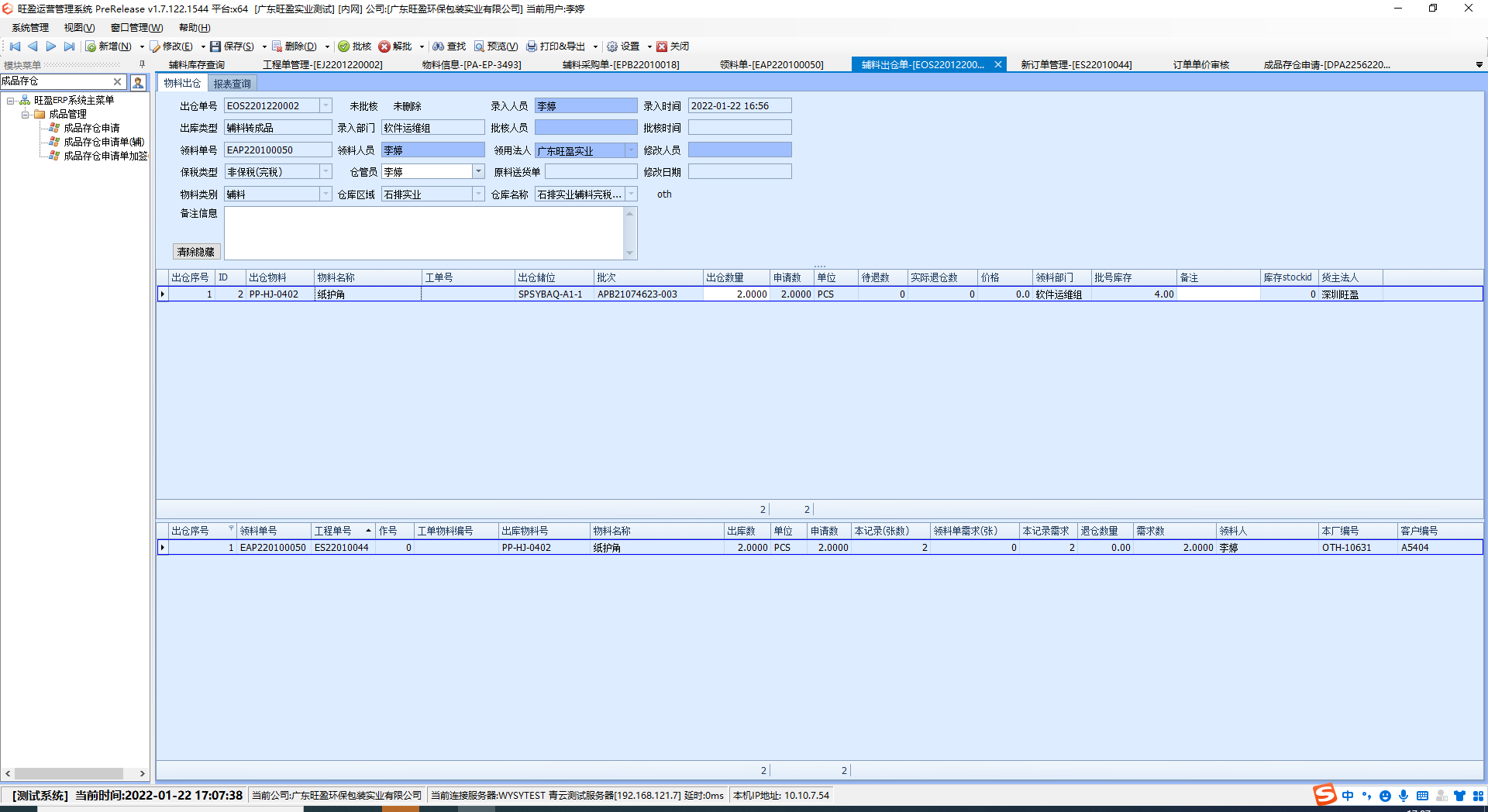Image resolution: width=1488 pixels, height=812 pixels.
Task: Collapse the 旺盈ERP系统主菜单 tree node
Action: (11, 100)
